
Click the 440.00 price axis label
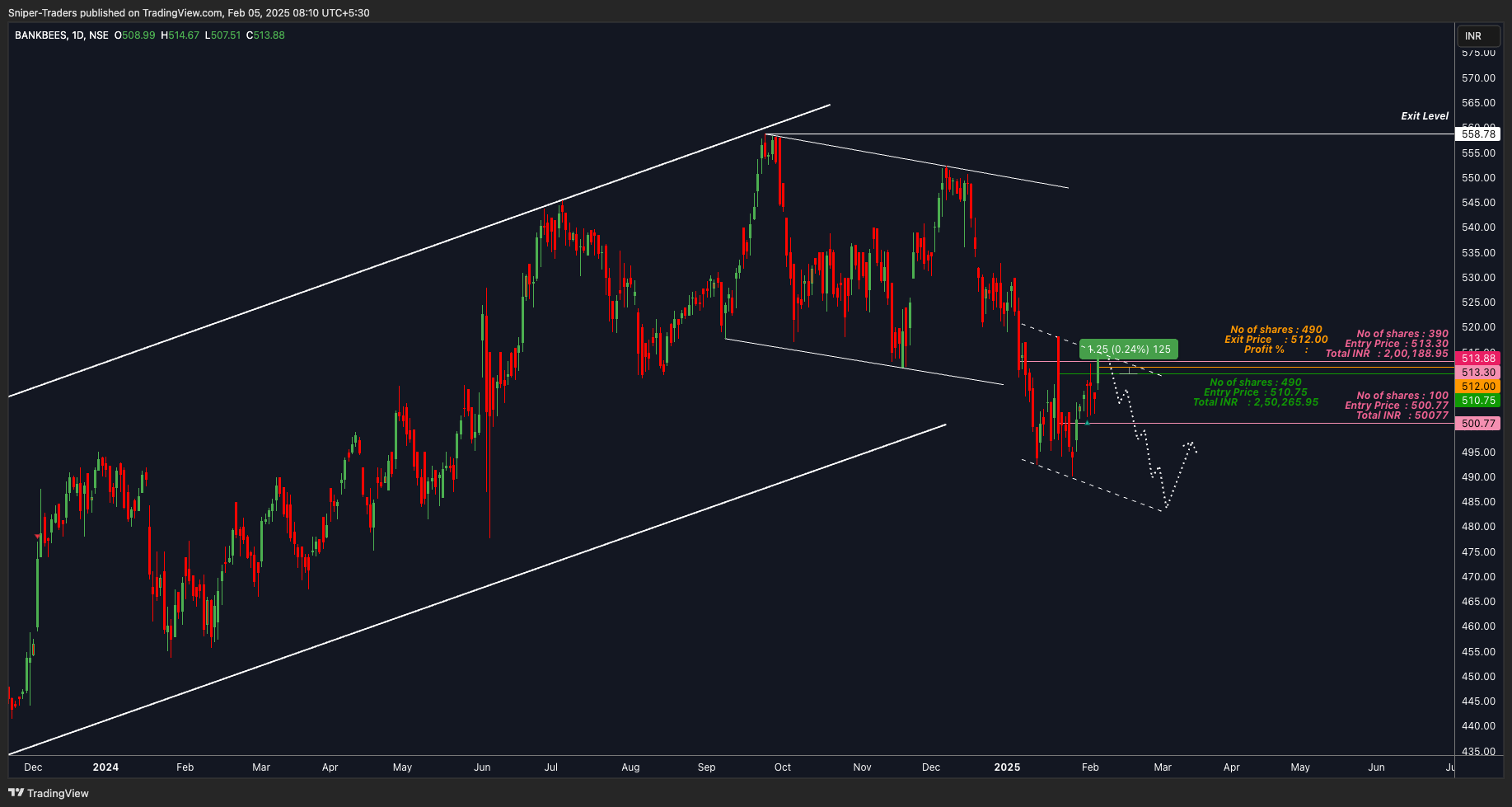(x=1478, y=726)
